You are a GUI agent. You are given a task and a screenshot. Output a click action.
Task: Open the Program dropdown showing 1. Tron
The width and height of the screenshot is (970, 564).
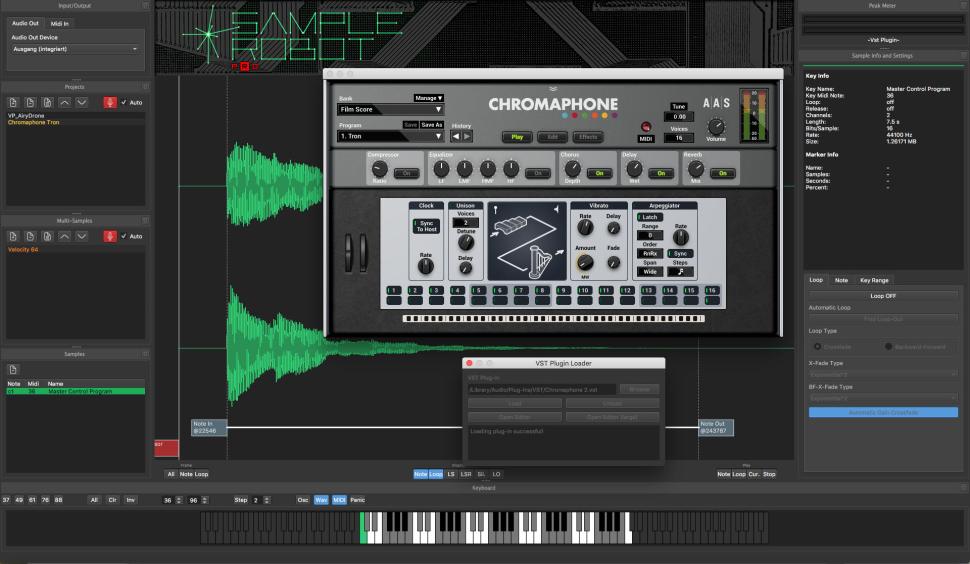(x=390, y=136)
